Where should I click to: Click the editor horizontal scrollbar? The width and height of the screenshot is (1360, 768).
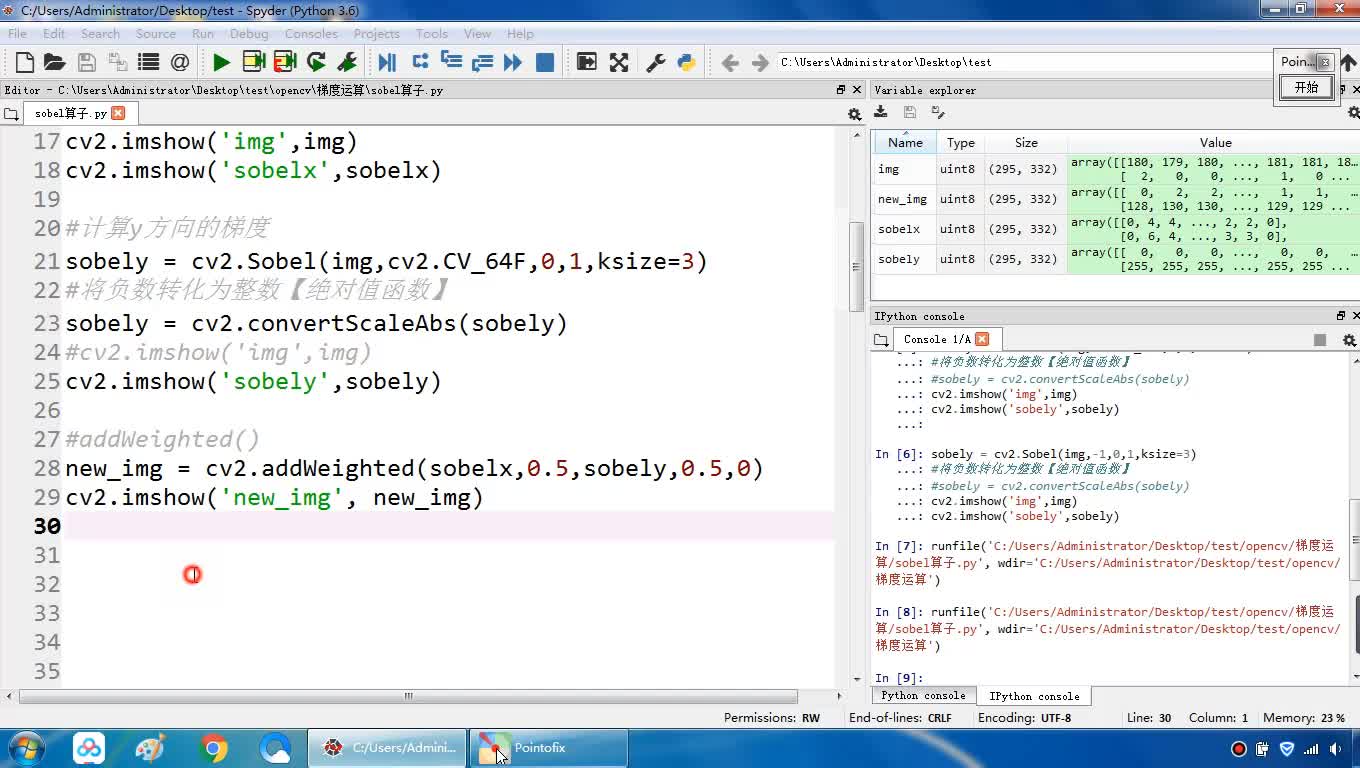(408, 696)
